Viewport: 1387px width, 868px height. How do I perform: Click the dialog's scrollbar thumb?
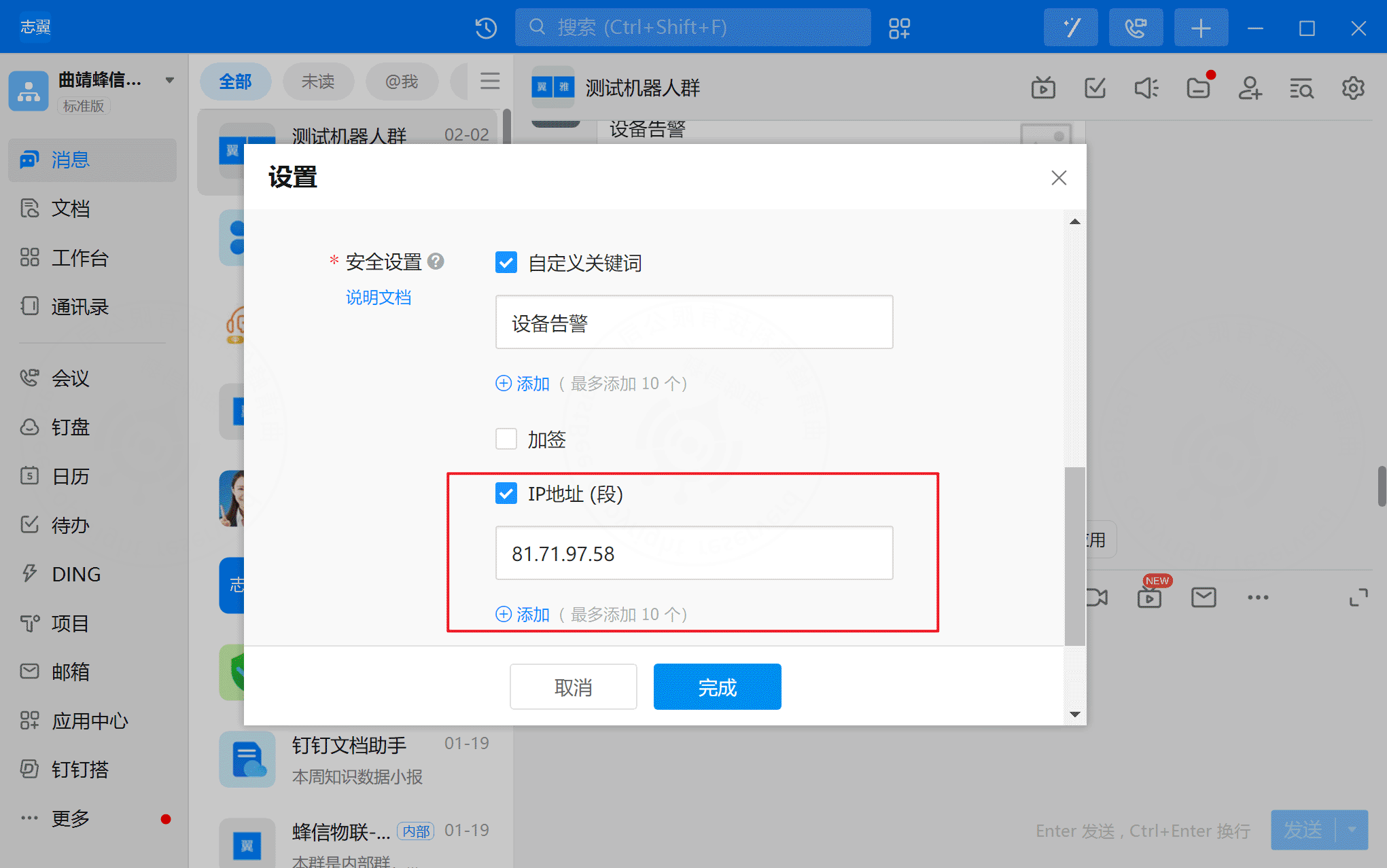[x=1075, y=556]
